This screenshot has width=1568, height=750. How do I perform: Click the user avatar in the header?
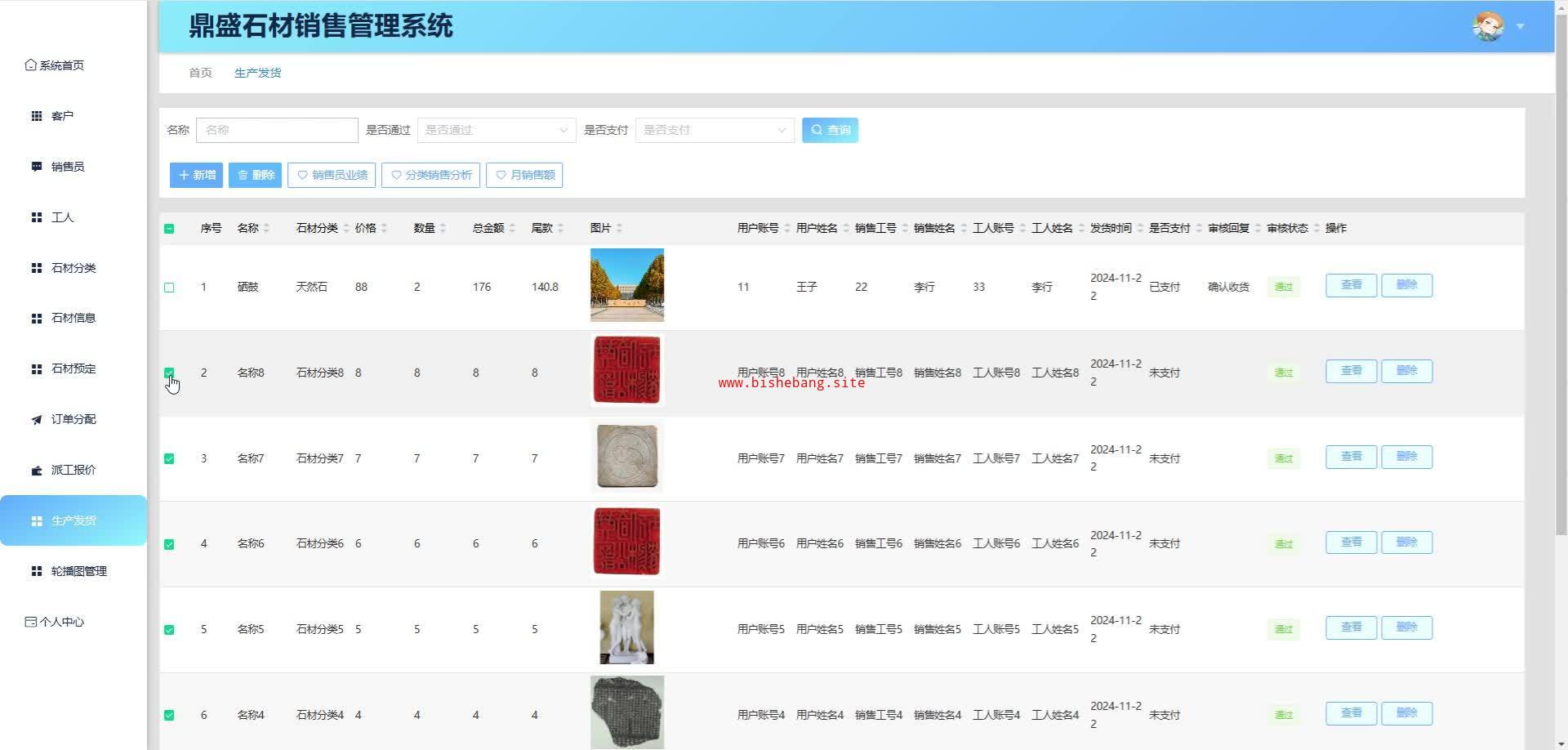[1487, 26]
